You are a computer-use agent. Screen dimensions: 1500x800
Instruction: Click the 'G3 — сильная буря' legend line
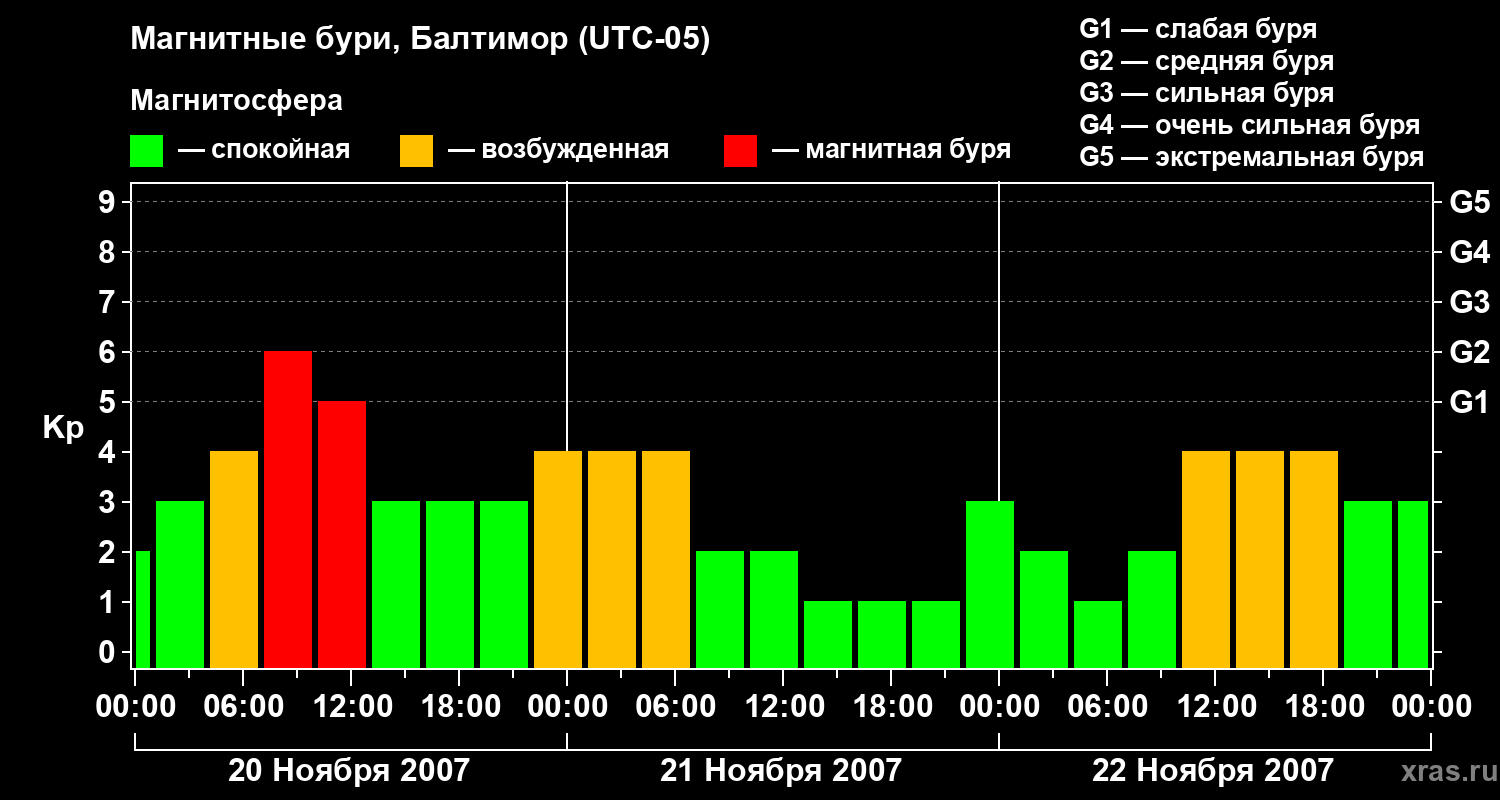[1206, 93]
